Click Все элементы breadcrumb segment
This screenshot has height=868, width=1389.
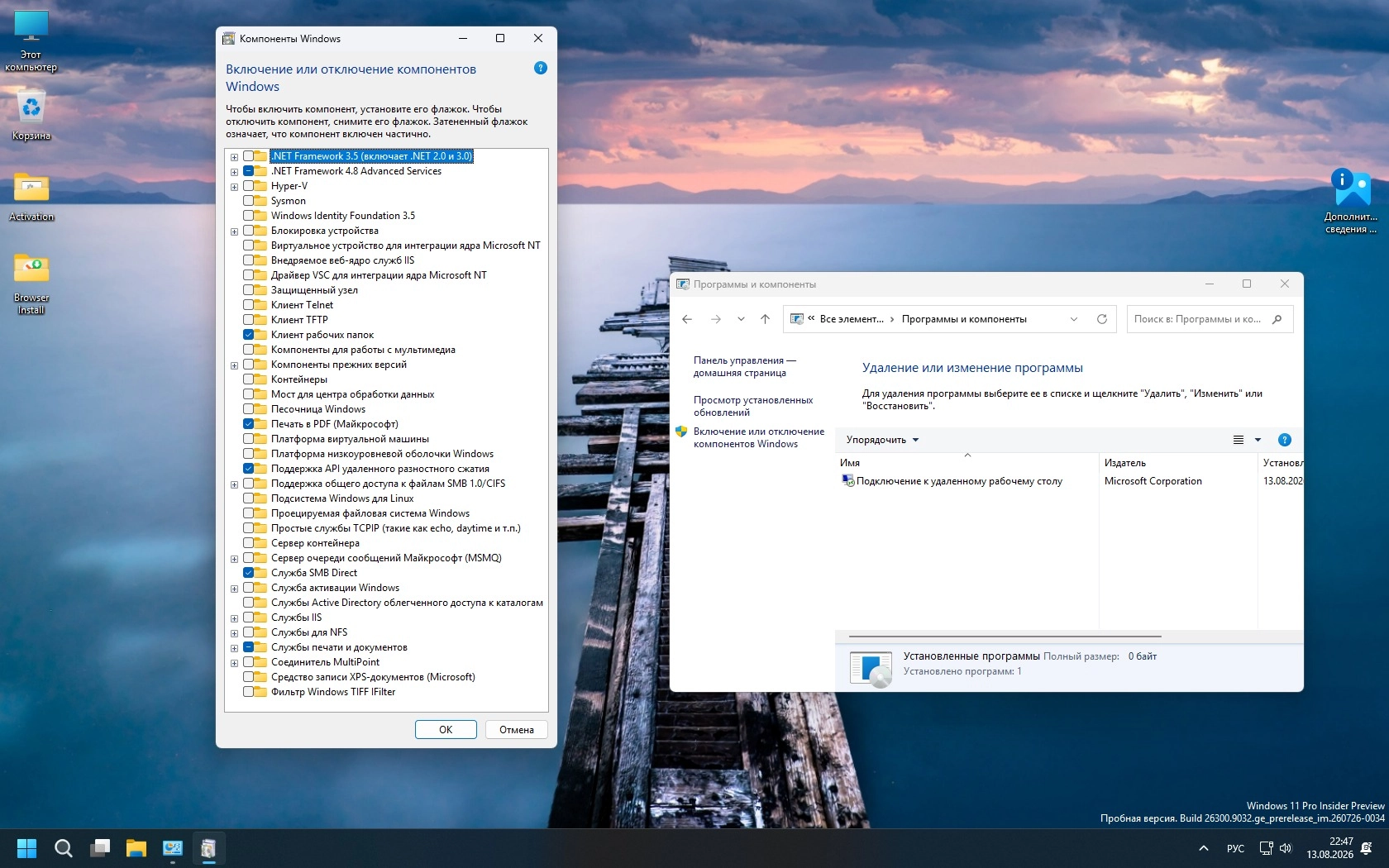pos(852,319)
